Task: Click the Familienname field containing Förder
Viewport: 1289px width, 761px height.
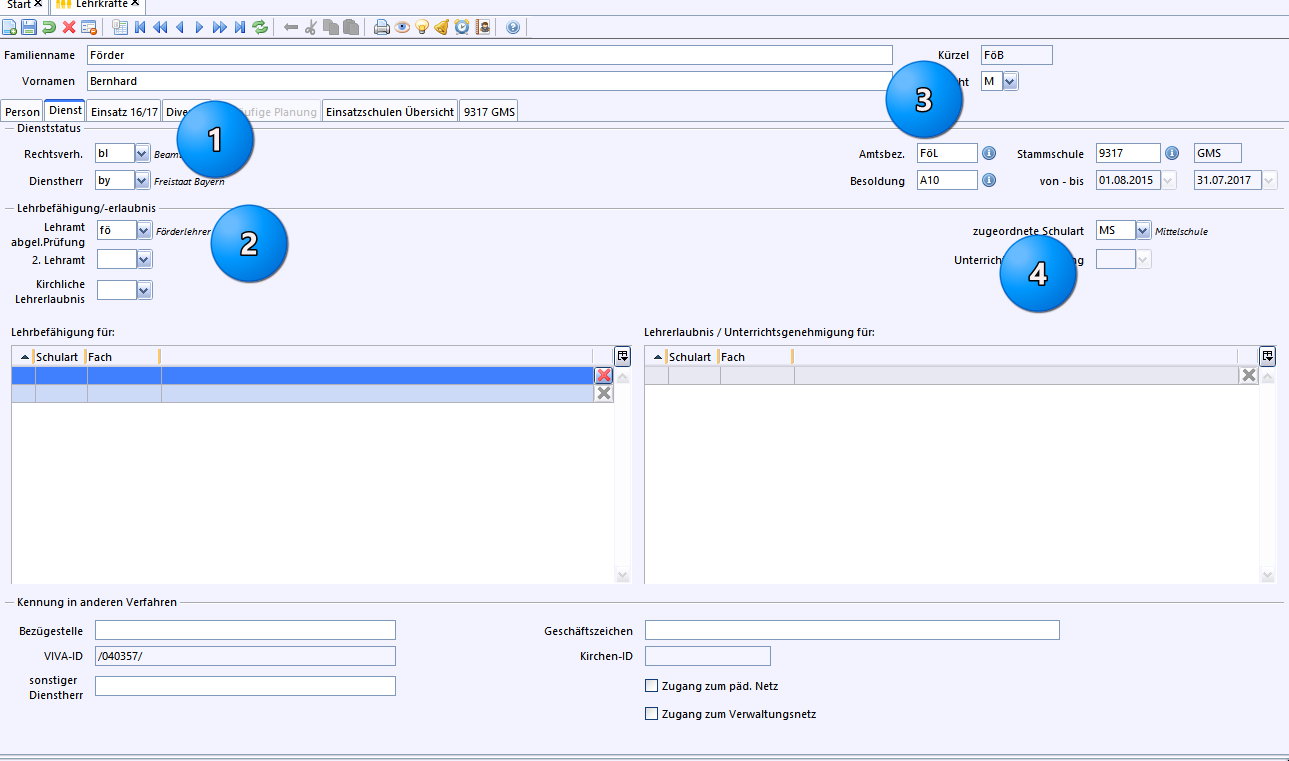Action: (490, 55)
